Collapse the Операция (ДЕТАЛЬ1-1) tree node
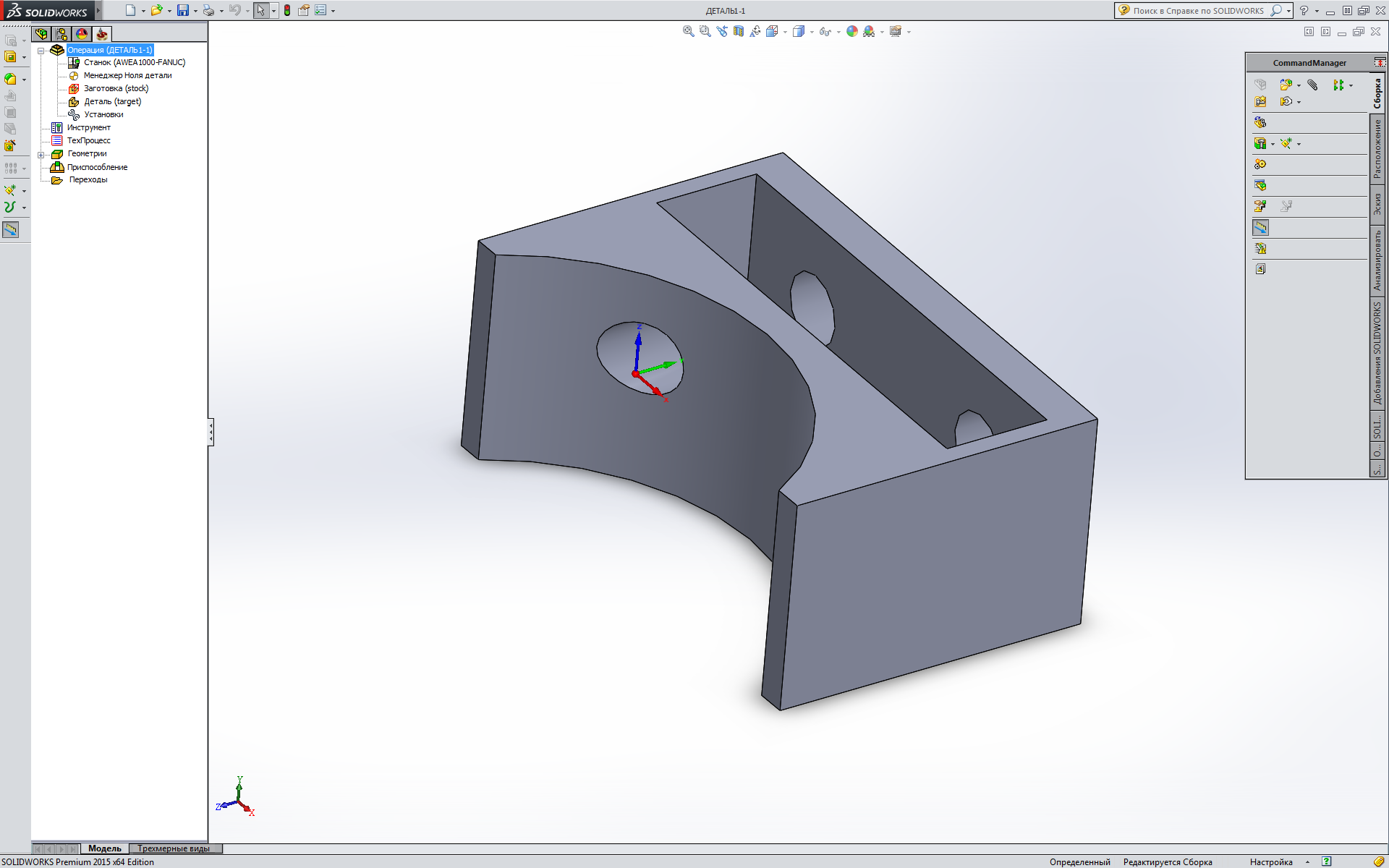This screenshot has width=1389, height=868. click(41, 51)
